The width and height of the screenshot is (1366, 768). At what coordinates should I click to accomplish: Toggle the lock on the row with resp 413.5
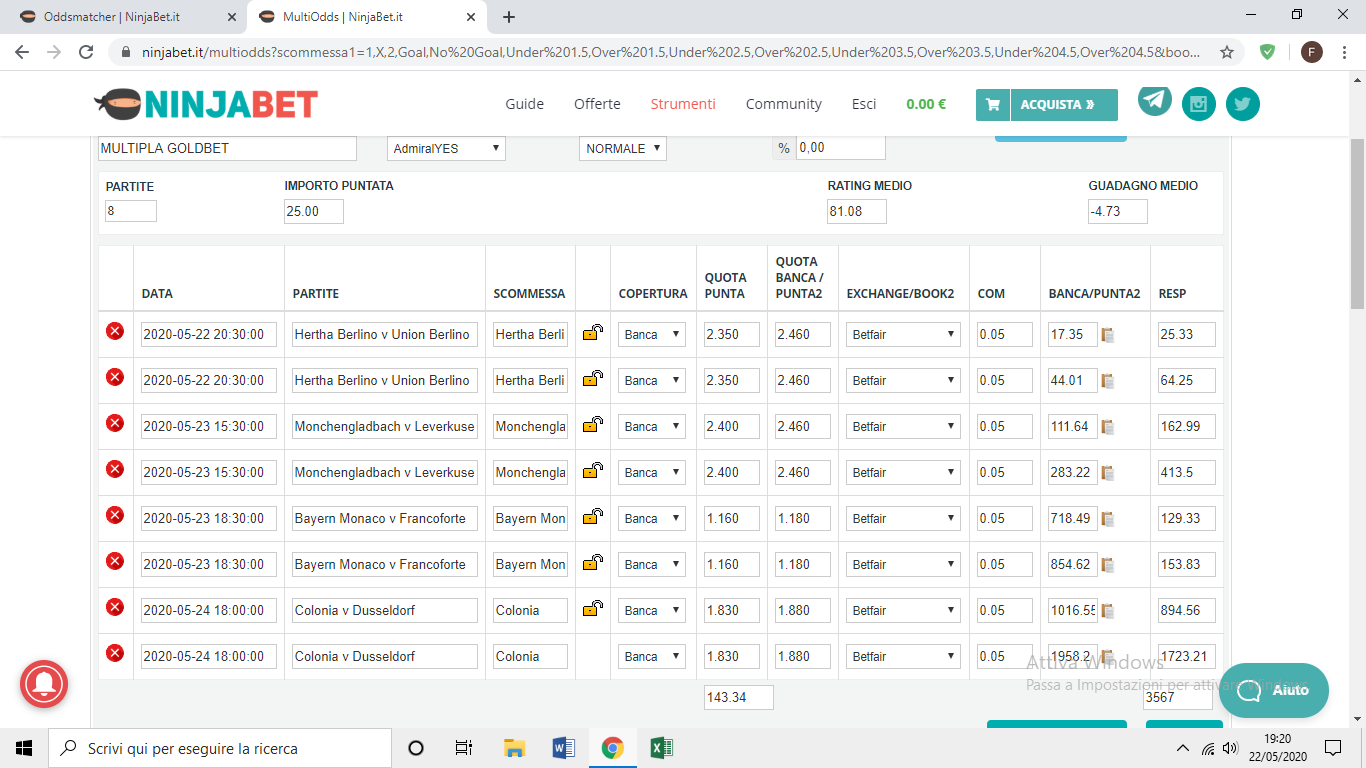click(593, 471)
